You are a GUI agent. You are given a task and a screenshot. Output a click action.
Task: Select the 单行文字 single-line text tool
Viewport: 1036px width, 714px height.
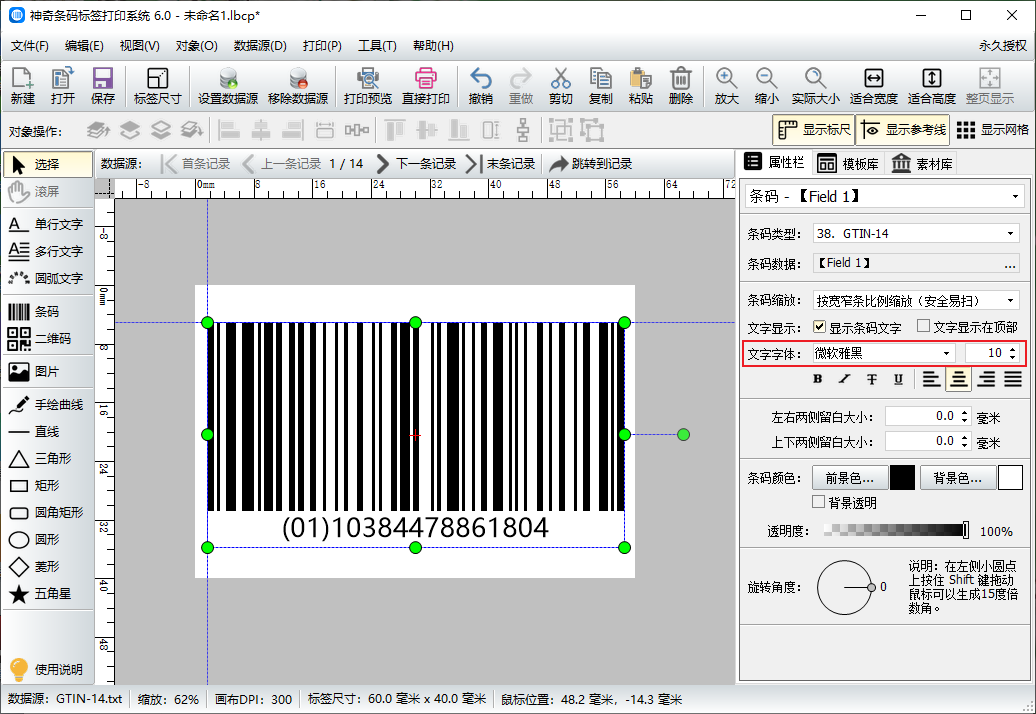[x=48, y=225]
